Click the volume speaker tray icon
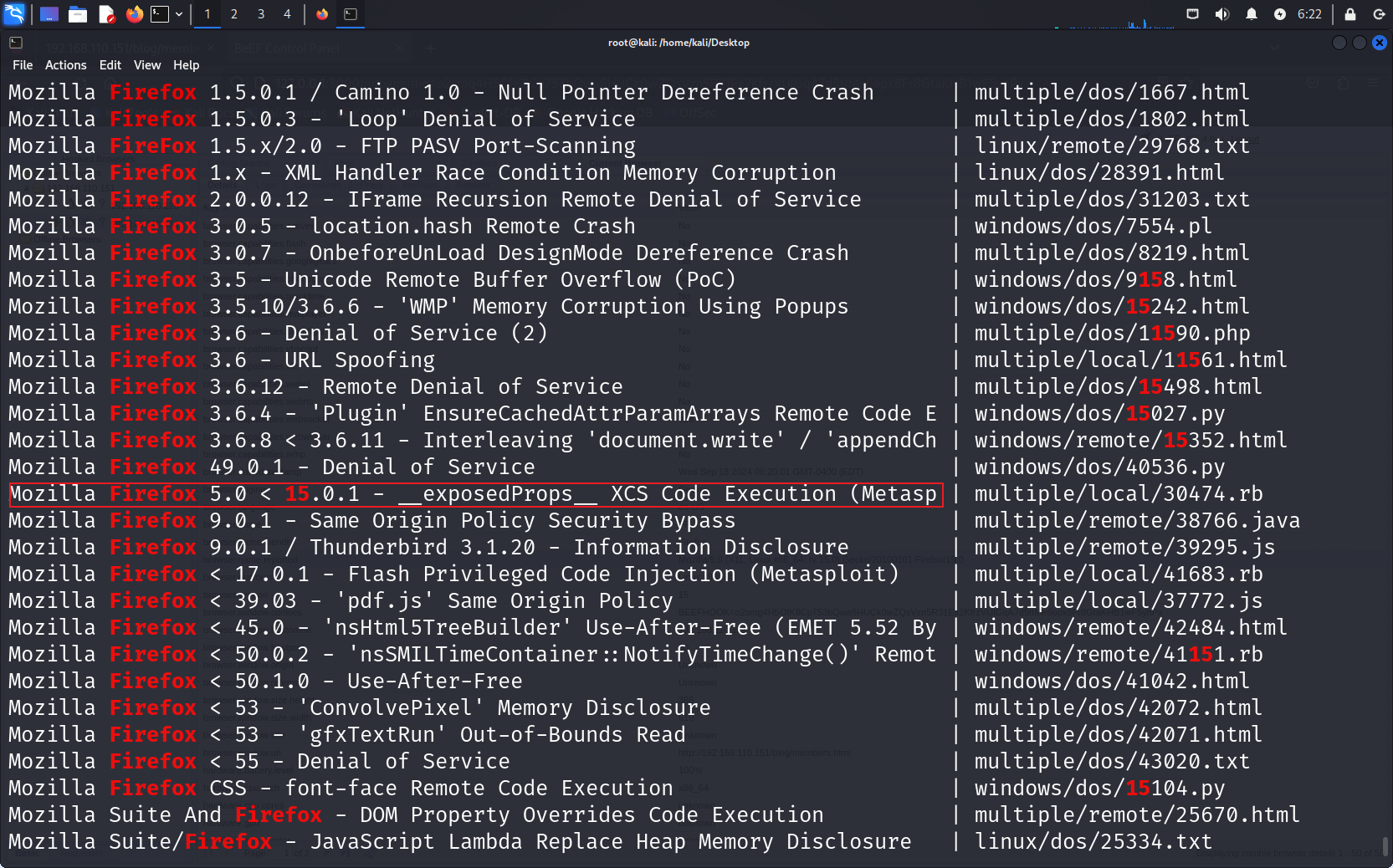 1222,14
